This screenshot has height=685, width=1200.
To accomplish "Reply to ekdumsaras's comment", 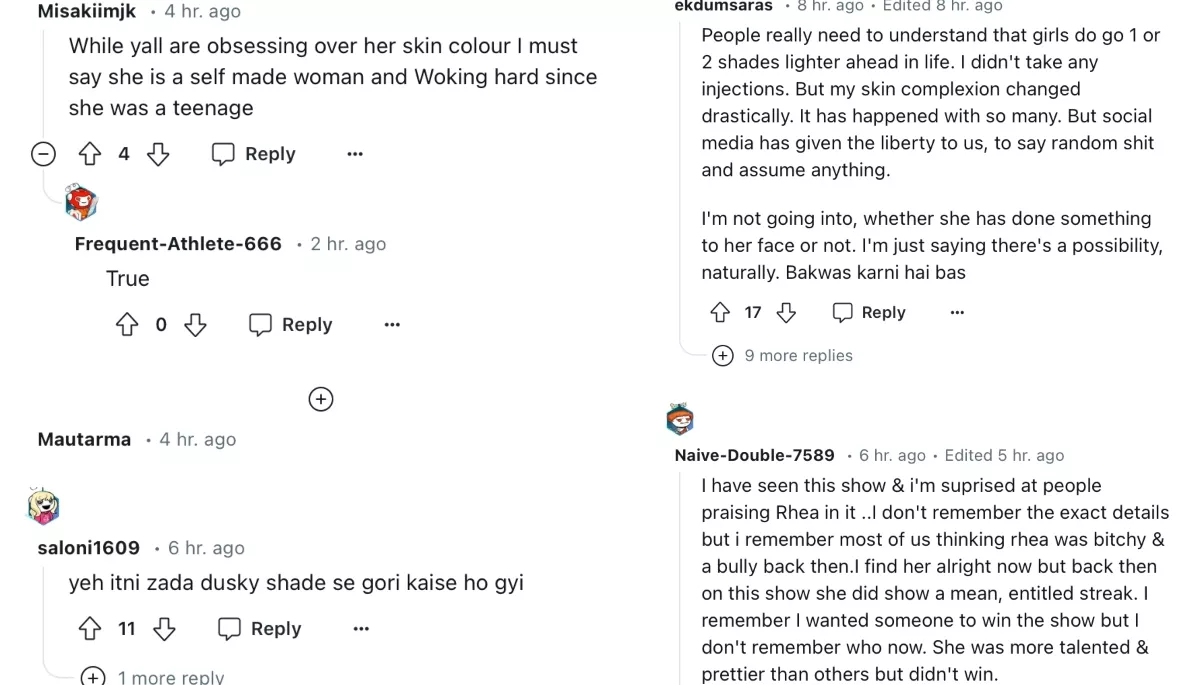I will [x=869, y=313].
